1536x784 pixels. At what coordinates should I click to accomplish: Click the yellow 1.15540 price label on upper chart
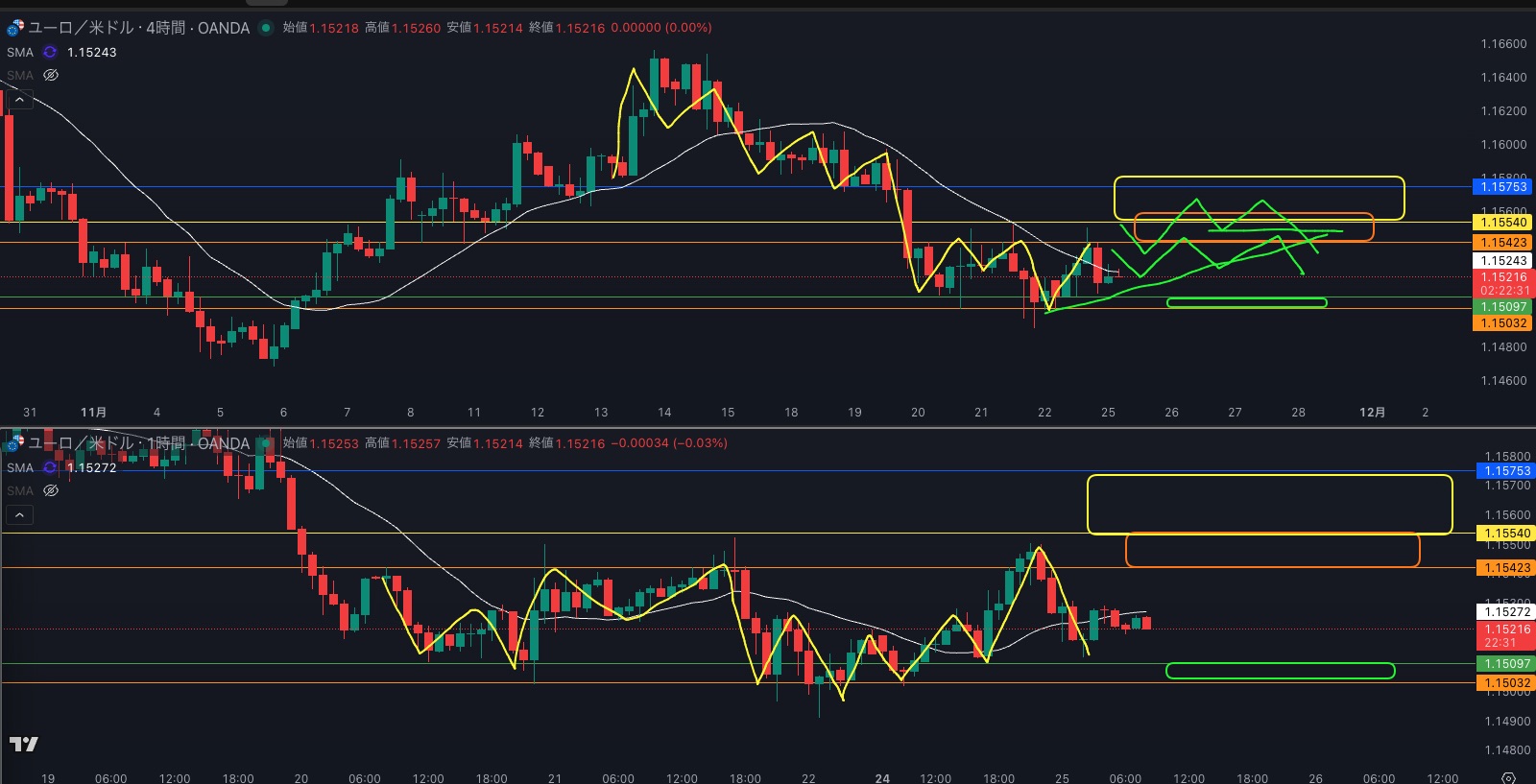pos(1502,222)
